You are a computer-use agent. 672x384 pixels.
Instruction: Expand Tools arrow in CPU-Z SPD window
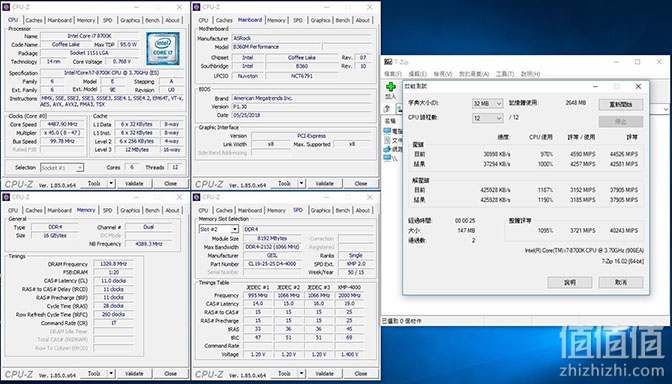(301, 374)
